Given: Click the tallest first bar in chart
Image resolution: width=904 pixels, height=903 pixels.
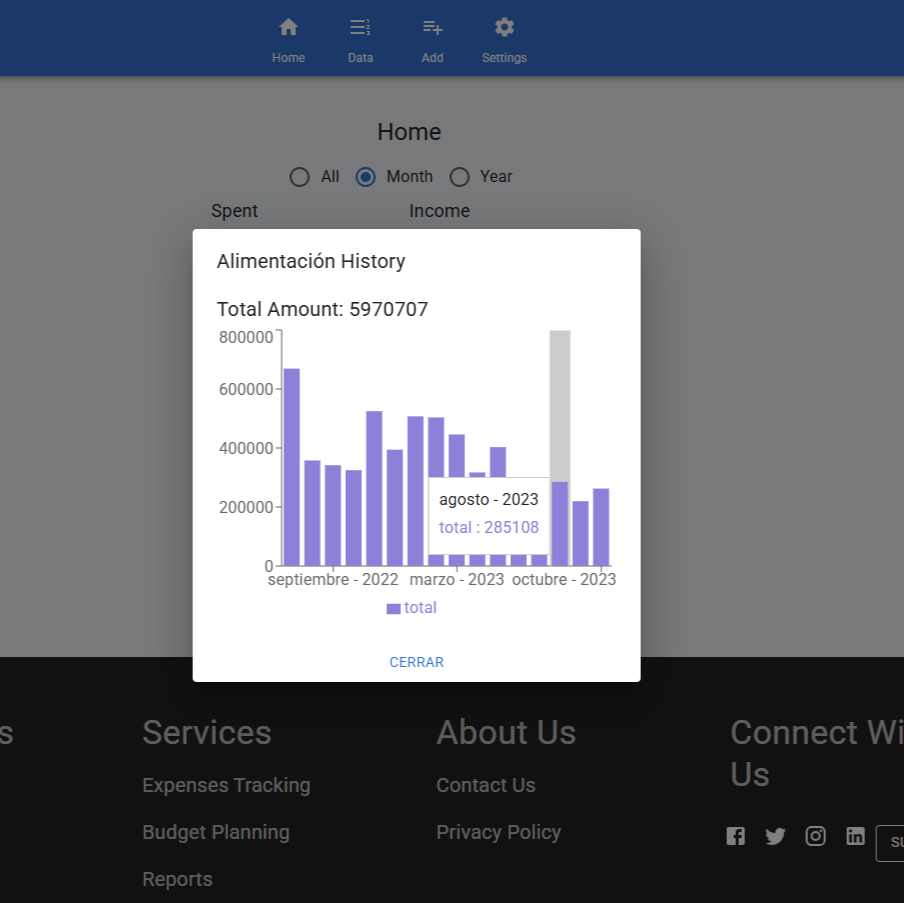Looking at the screenshot, I should click(291, 467).
